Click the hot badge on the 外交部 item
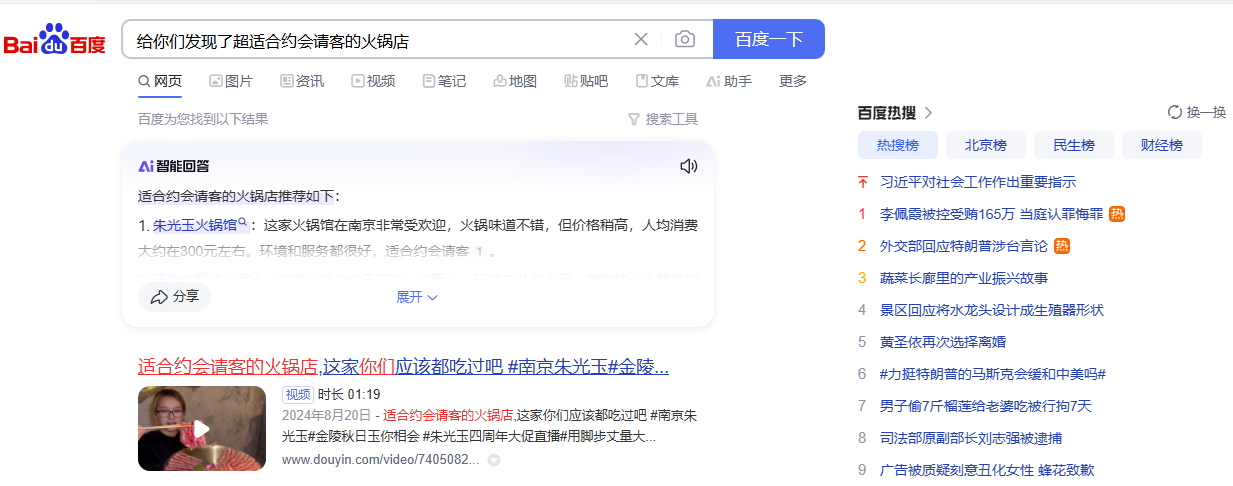The width and height of the screenshot is (1233, 486). tap(1062, 246)
